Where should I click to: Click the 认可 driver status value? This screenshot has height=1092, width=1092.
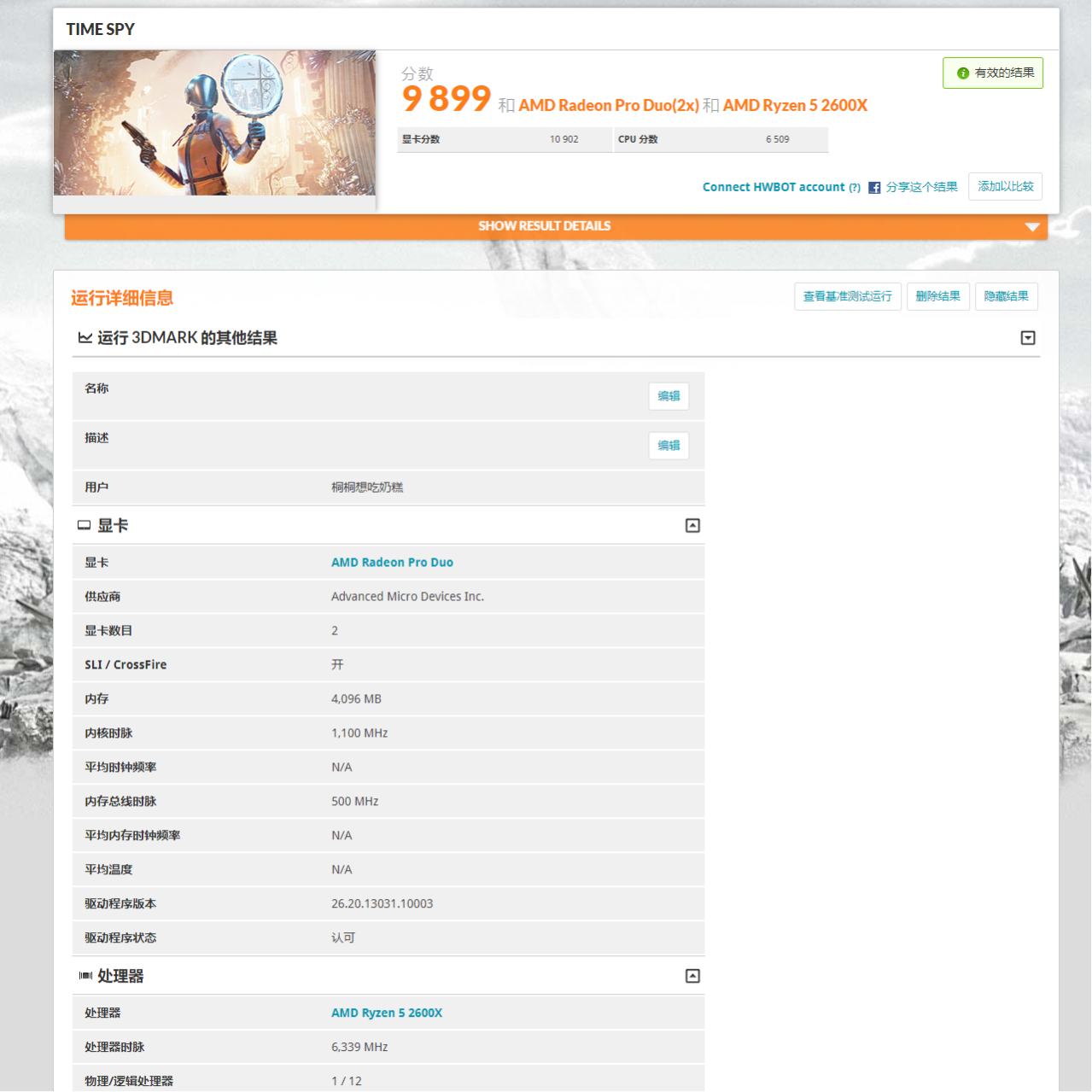(x=343, y=938)
